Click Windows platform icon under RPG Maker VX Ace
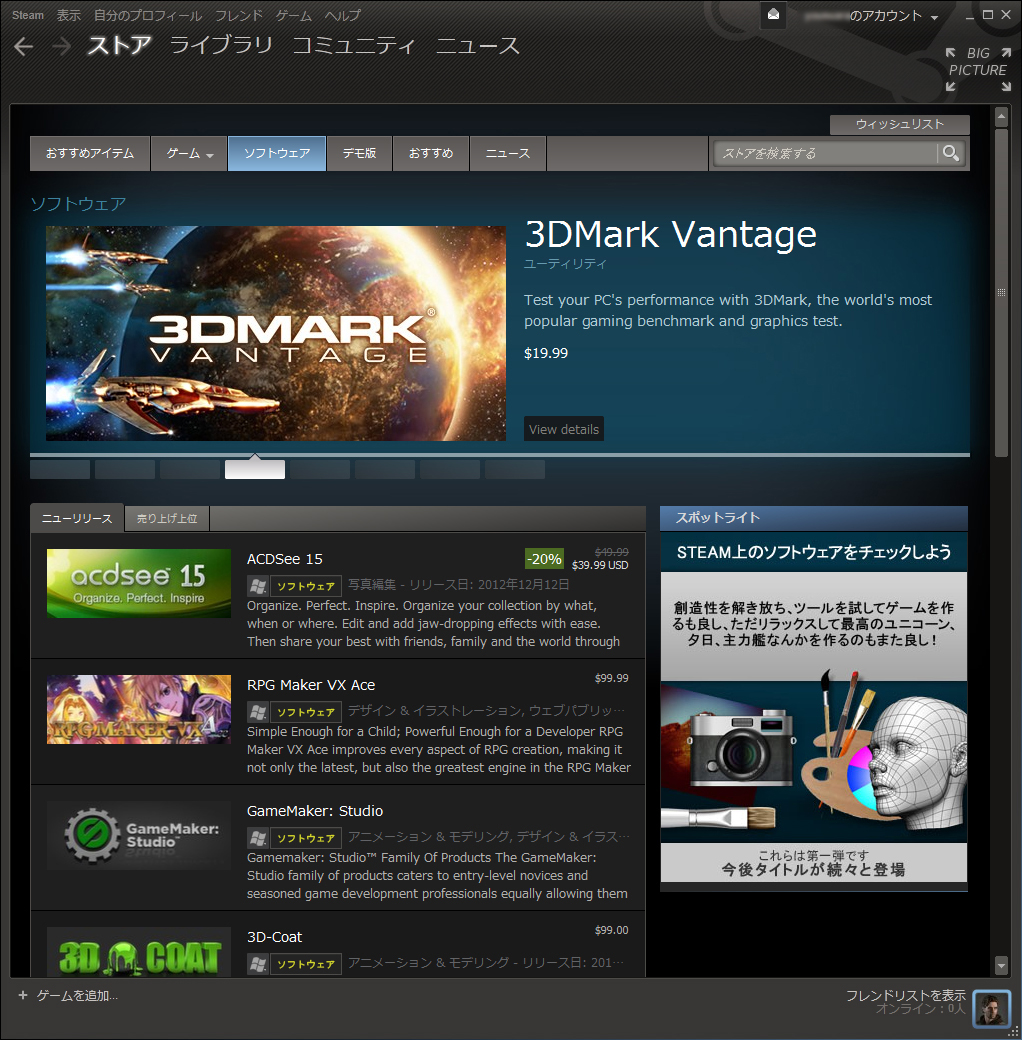Screen dimensions: 1022x1040 click(257, 712)
